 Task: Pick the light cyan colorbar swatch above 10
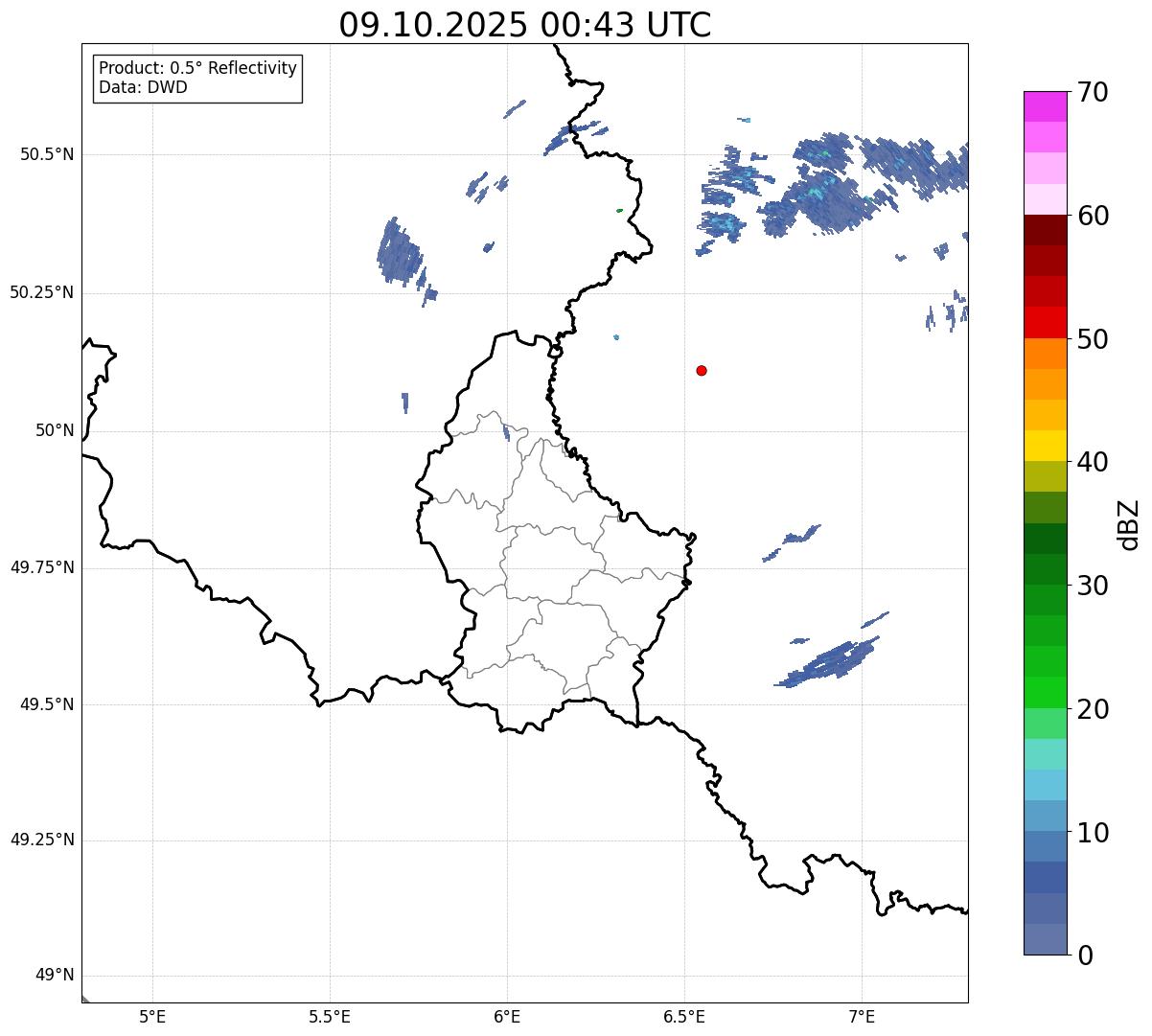point(1045,785)
